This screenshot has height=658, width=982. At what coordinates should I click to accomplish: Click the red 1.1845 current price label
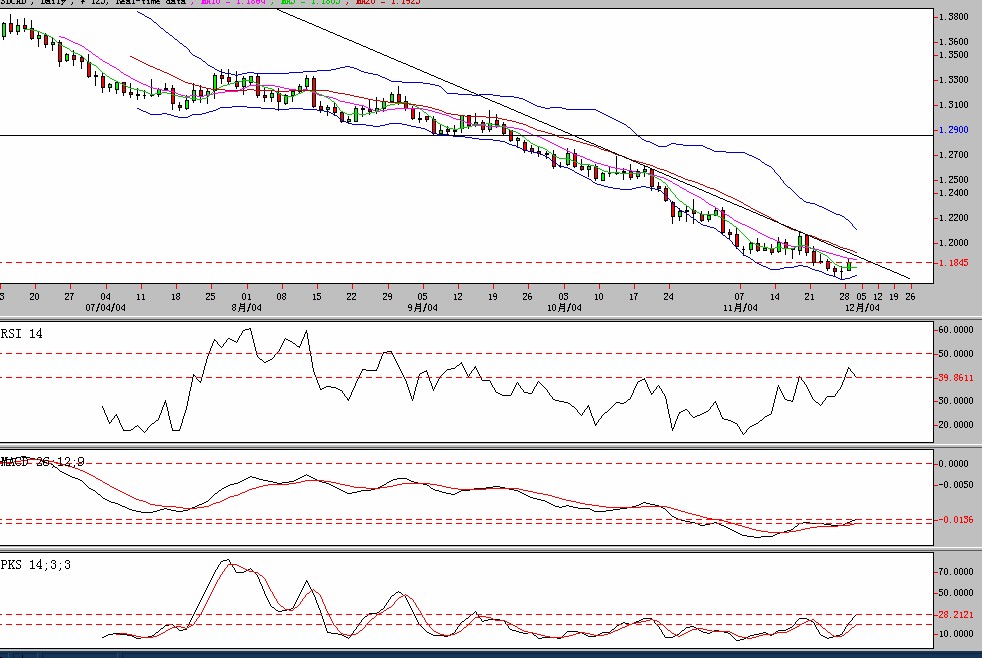(954, 263)
